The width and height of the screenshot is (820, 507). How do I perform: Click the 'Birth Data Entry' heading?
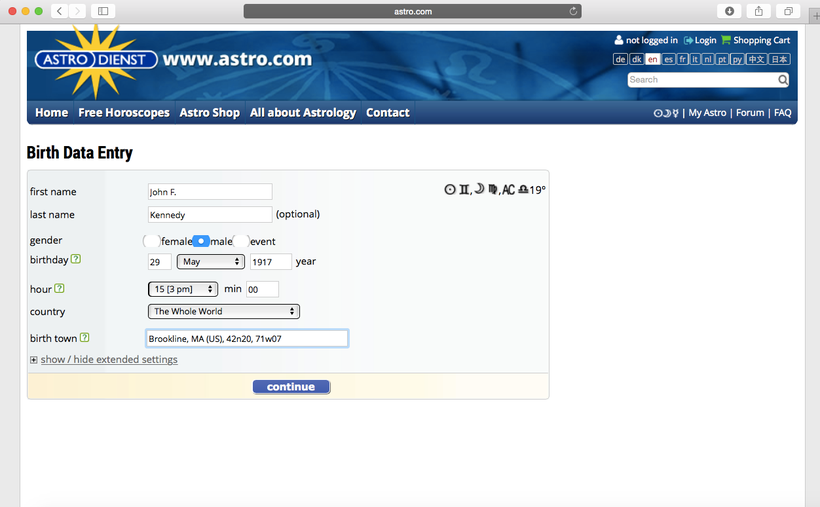pyautogui.click(x=79, y=152)
